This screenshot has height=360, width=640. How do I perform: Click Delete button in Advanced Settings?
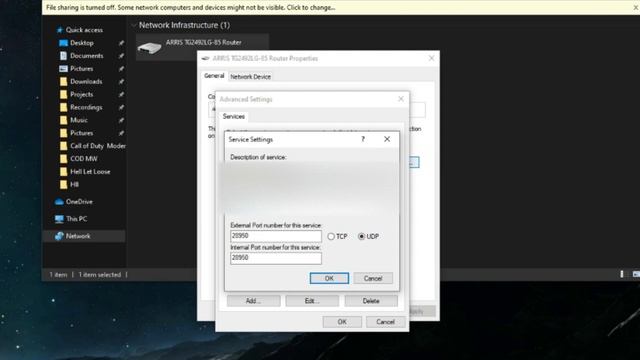[x=371, y=301]
